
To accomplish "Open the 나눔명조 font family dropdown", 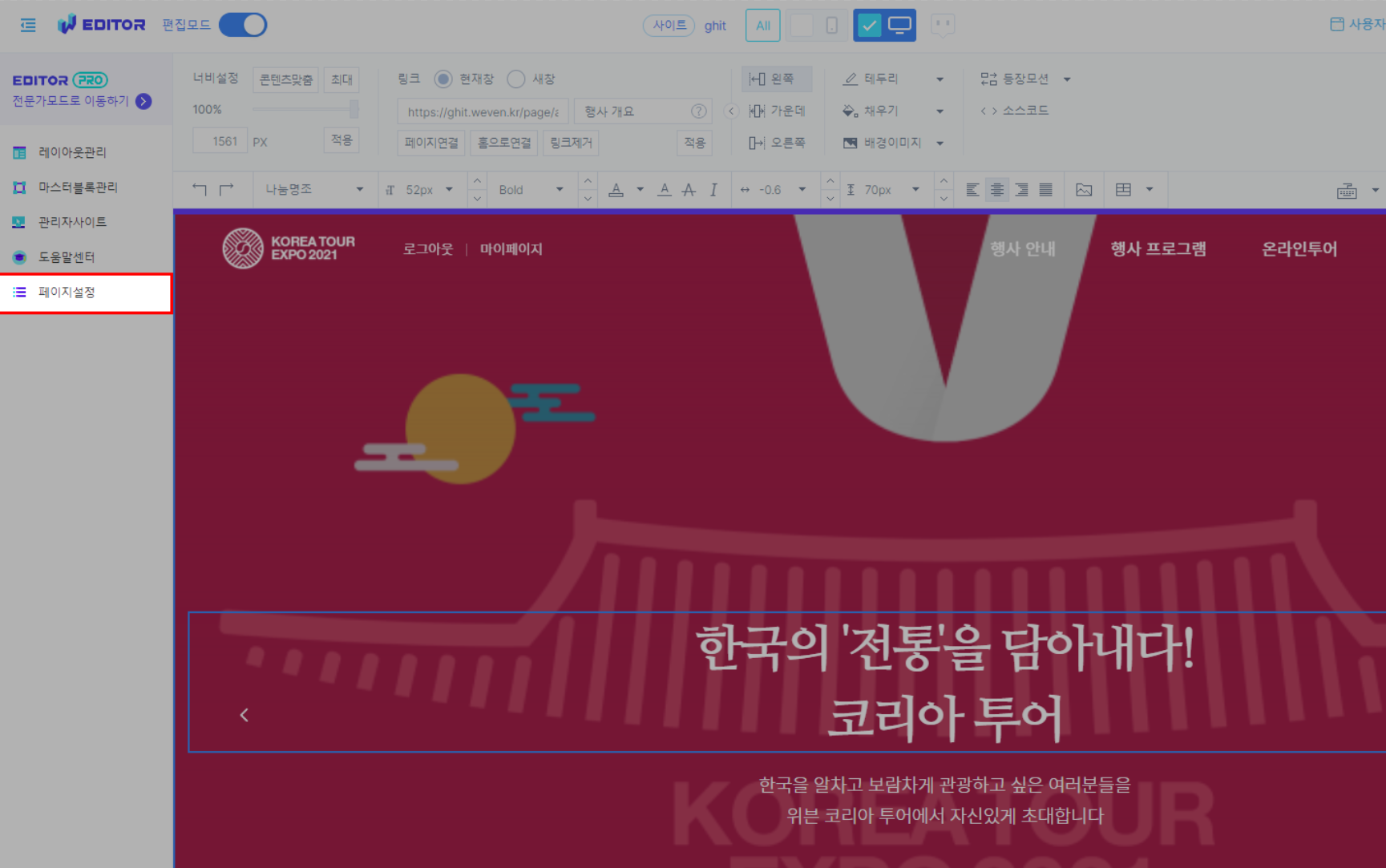I will tap(314, 190).
